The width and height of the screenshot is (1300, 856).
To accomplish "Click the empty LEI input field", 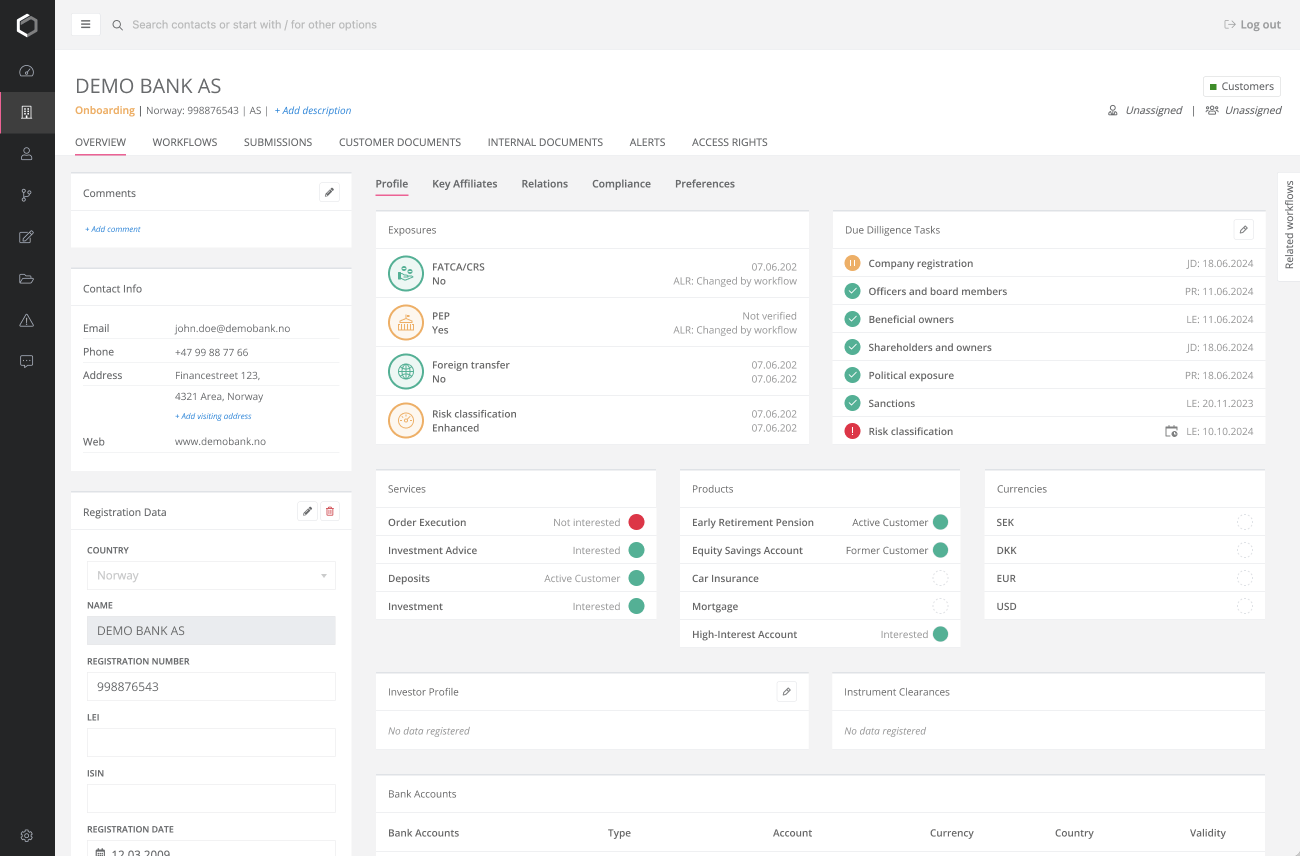I will point(211,742).
